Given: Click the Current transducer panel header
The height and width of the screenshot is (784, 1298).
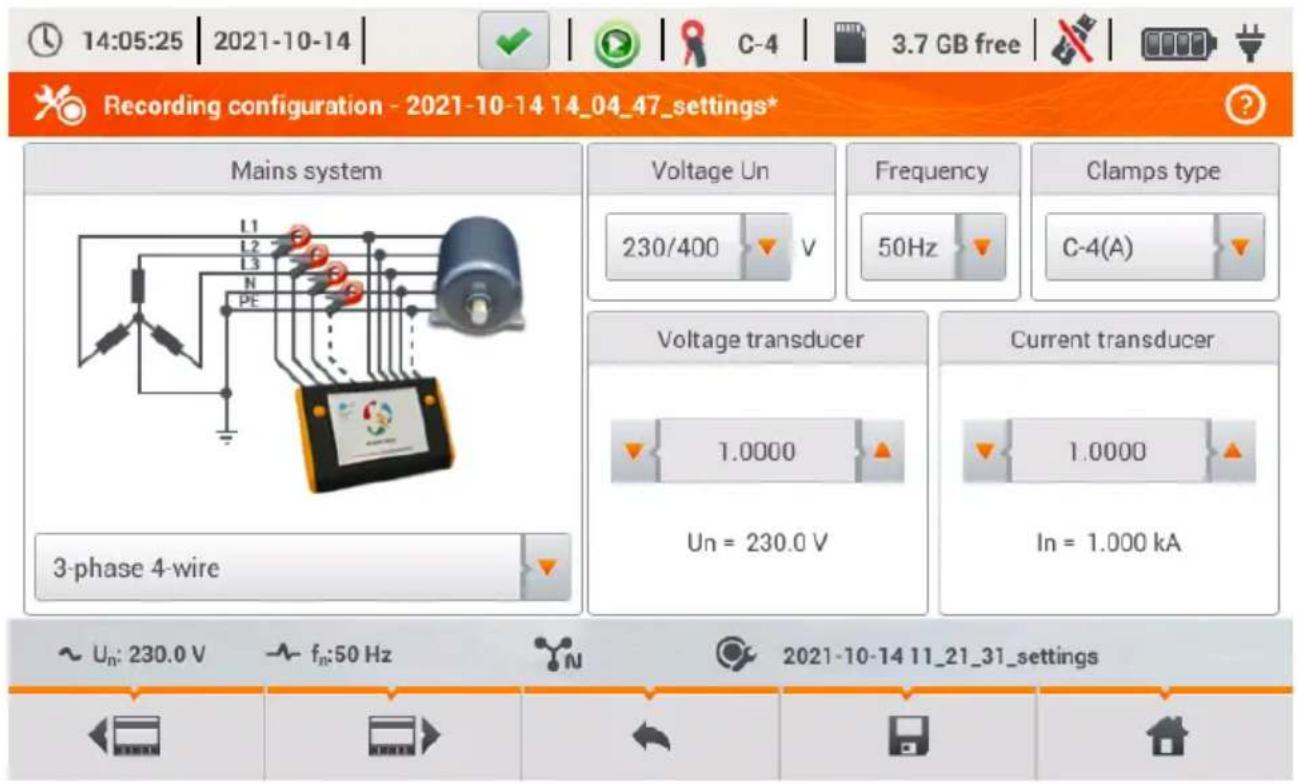Looking at the screenshot, I should tap(1111, 339).
